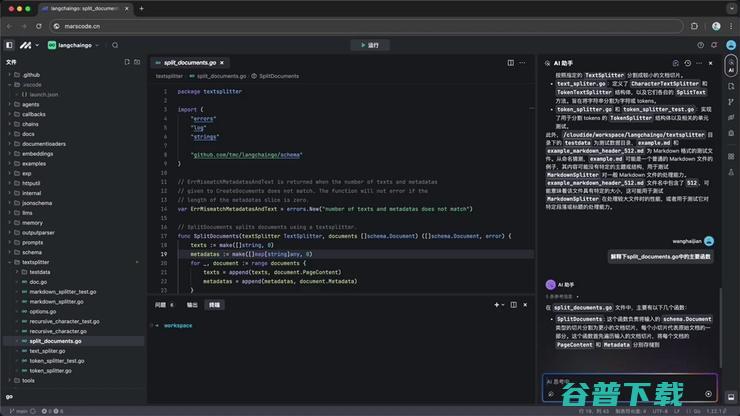Screen dimensions: 740x416
Task: Open the github.com/tmc/langchaingo/schema import link
Action: (246, 155)
